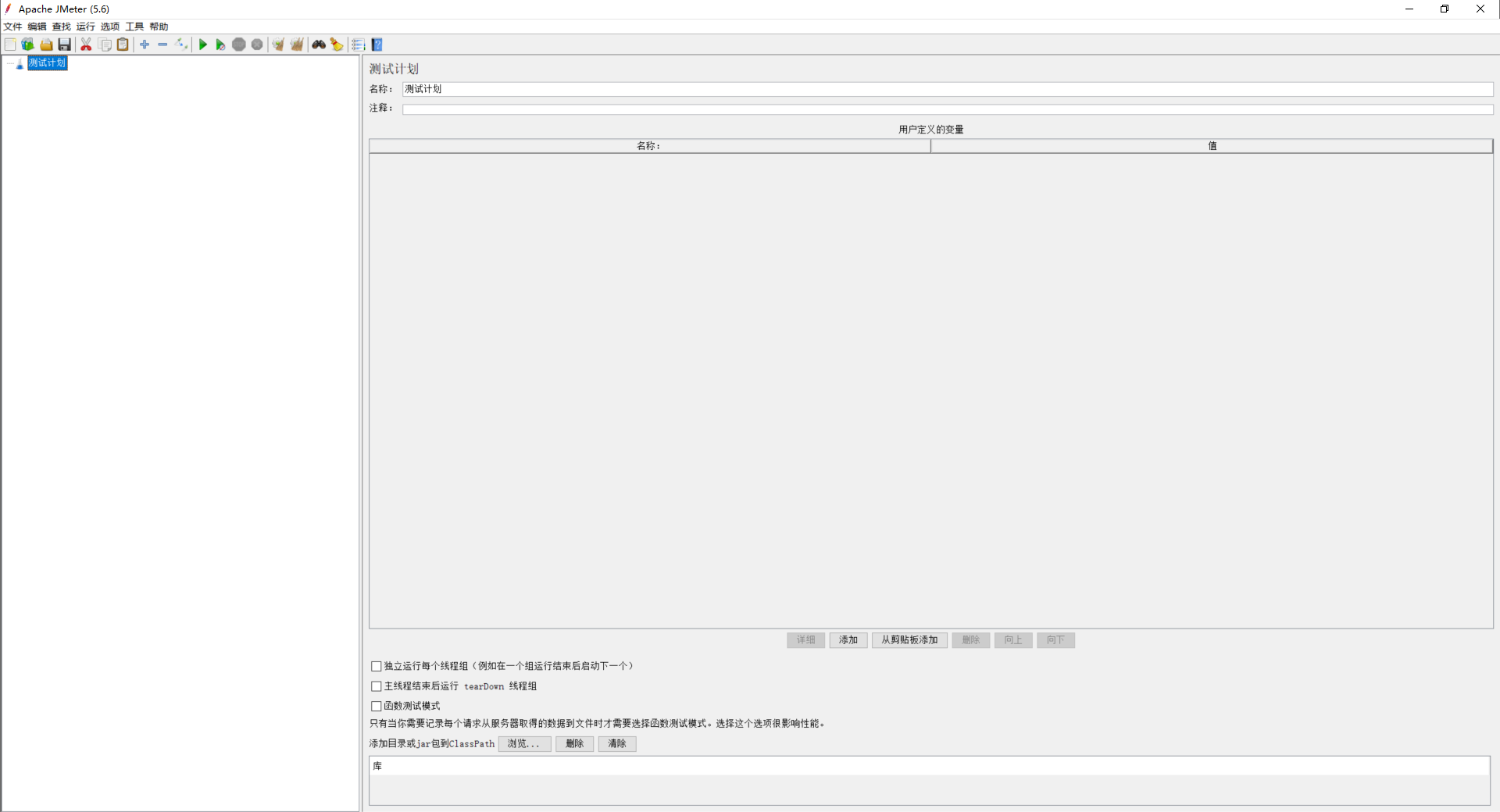Create a new test plan via toolbar icon

10,45
